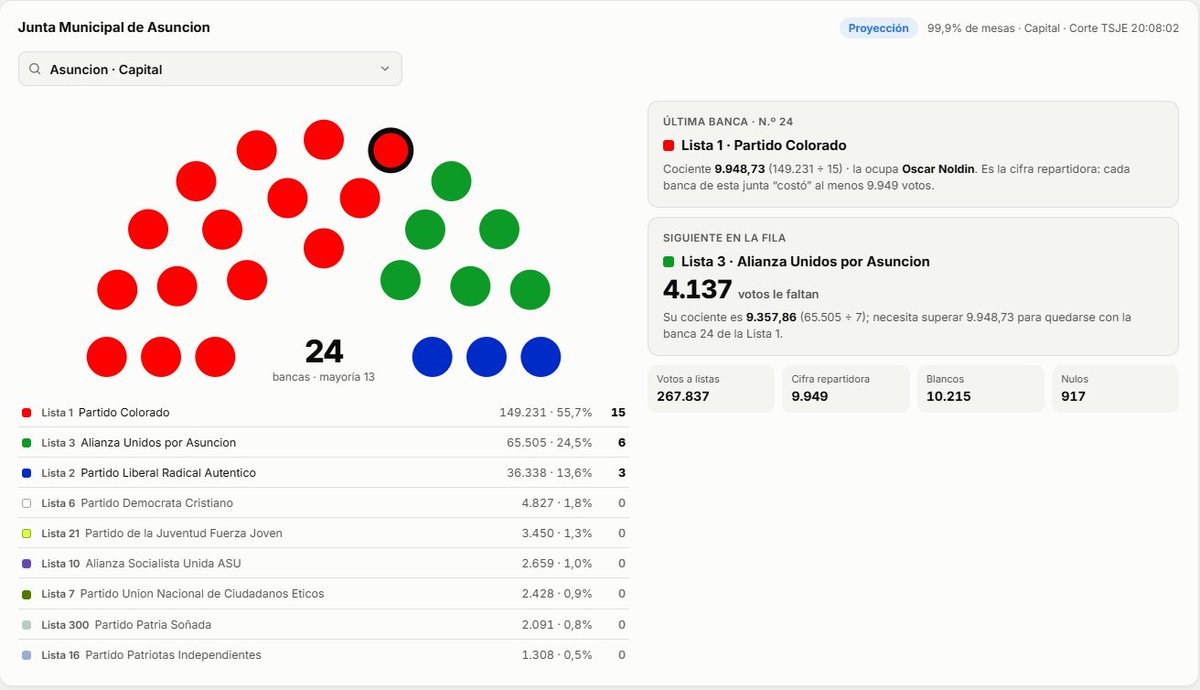Expand the Asuncion · Capital dropdown chevron

385,69
